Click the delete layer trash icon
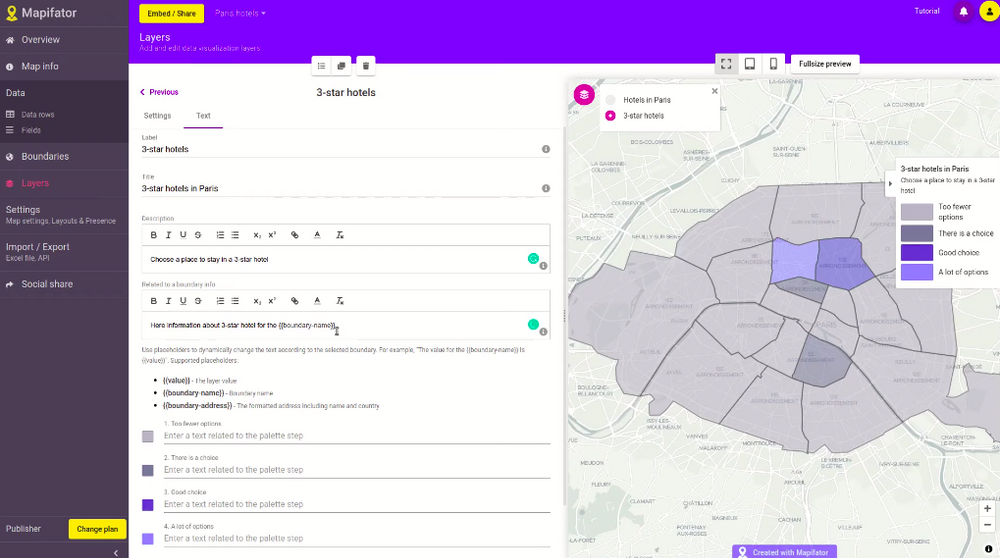The width and height of the screenshot is (1000, 558). [x=365, y=66]
